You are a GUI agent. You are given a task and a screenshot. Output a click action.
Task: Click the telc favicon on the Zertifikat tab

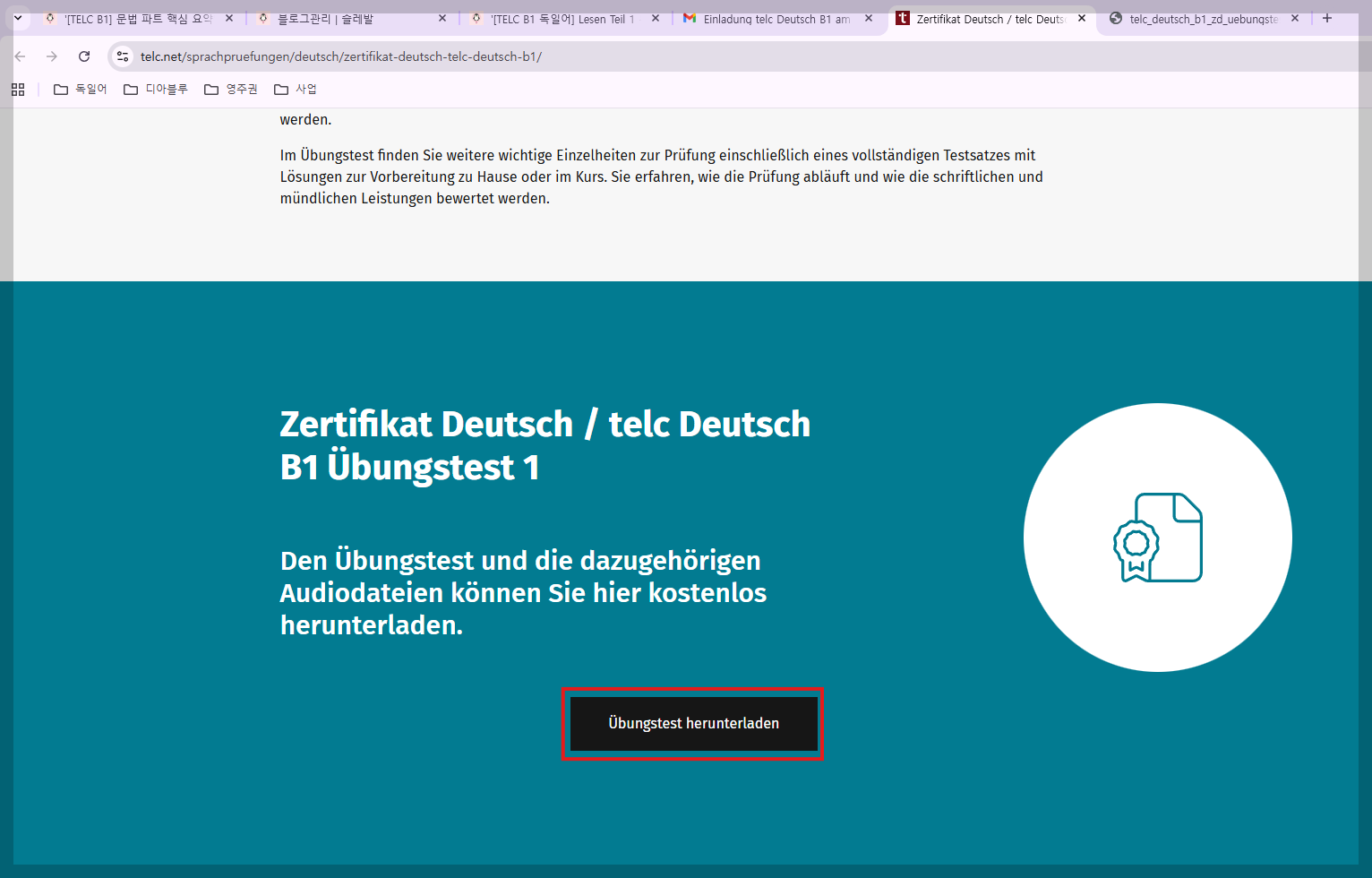click(x=903, y=19)
